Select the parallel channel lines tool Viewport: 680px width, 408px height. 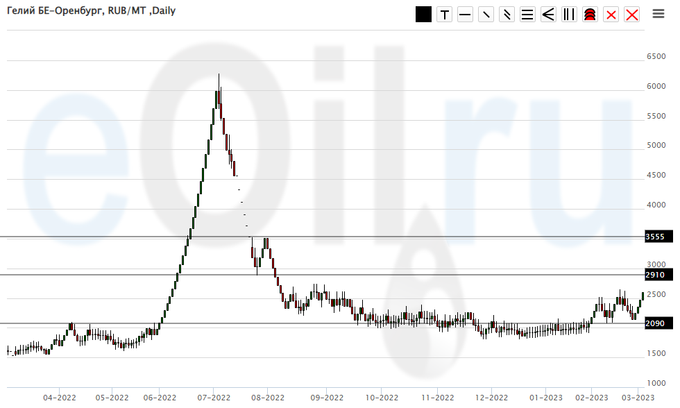[507, 14]
